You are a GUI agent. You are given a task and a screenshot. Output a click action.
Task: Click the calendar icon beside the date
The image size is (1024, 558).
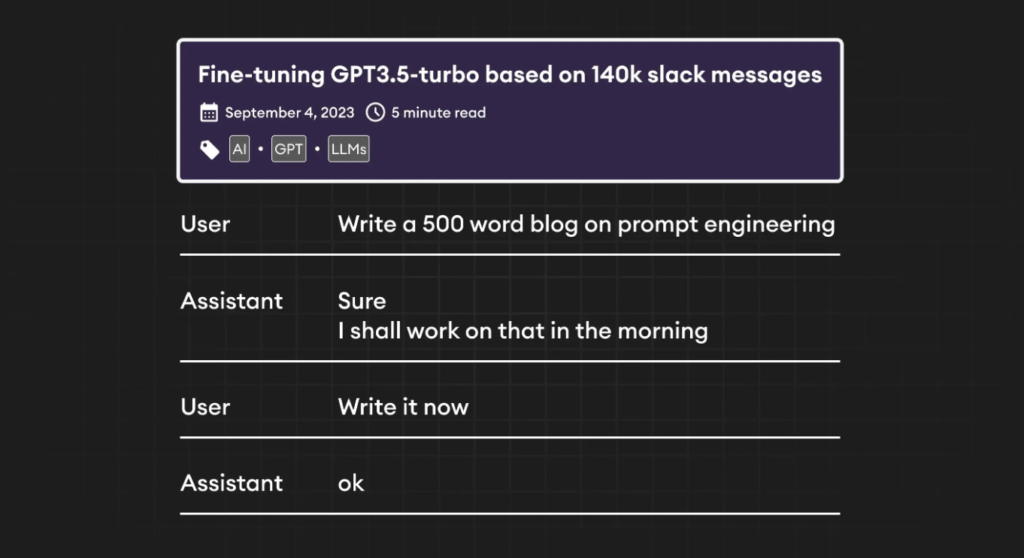pyautogui.click(x=208, y=112)
